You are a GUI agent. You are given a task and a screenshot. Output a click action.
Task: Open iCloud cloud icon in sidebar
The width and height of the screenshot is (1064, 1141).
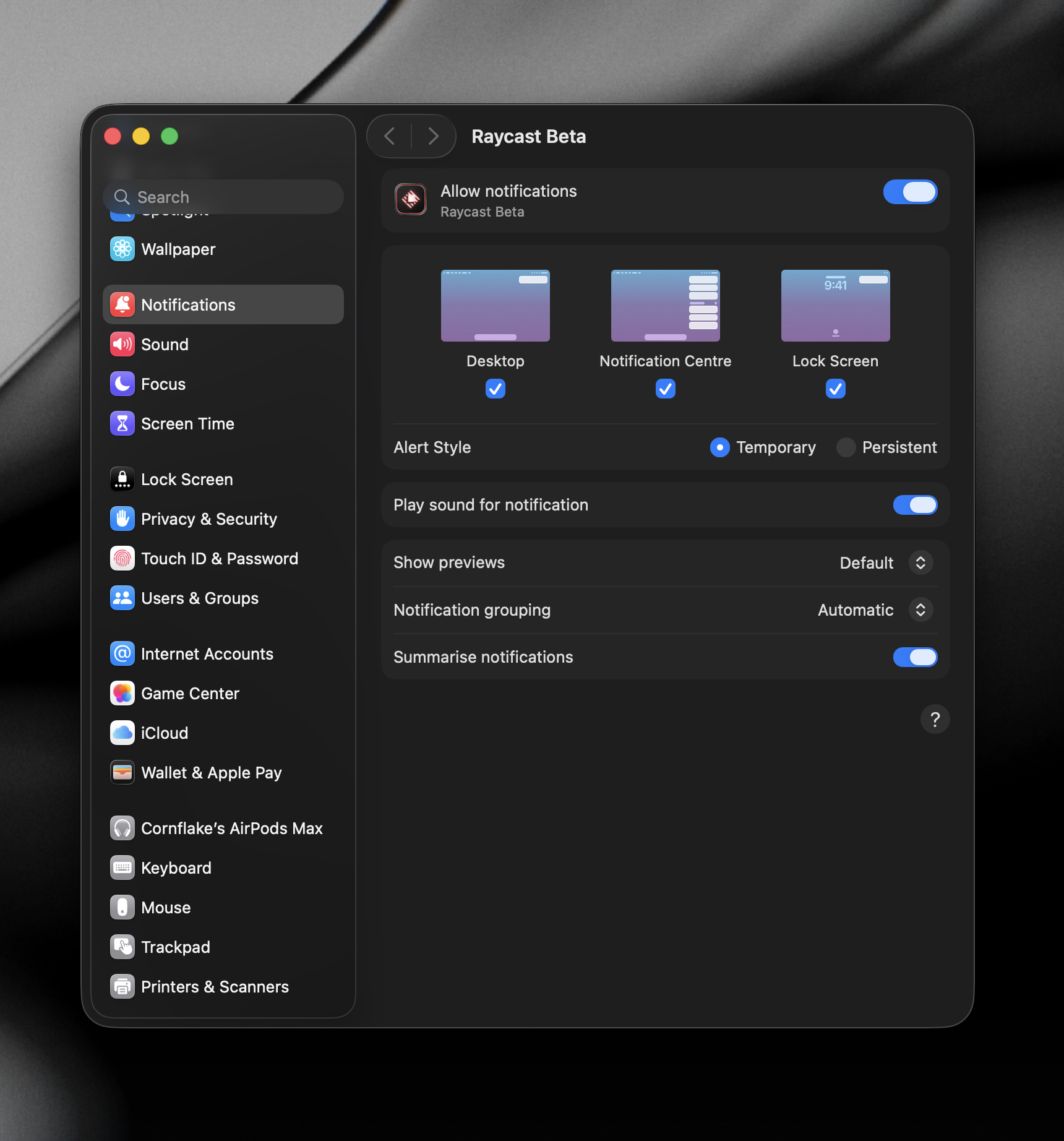(x=122, y=733)
